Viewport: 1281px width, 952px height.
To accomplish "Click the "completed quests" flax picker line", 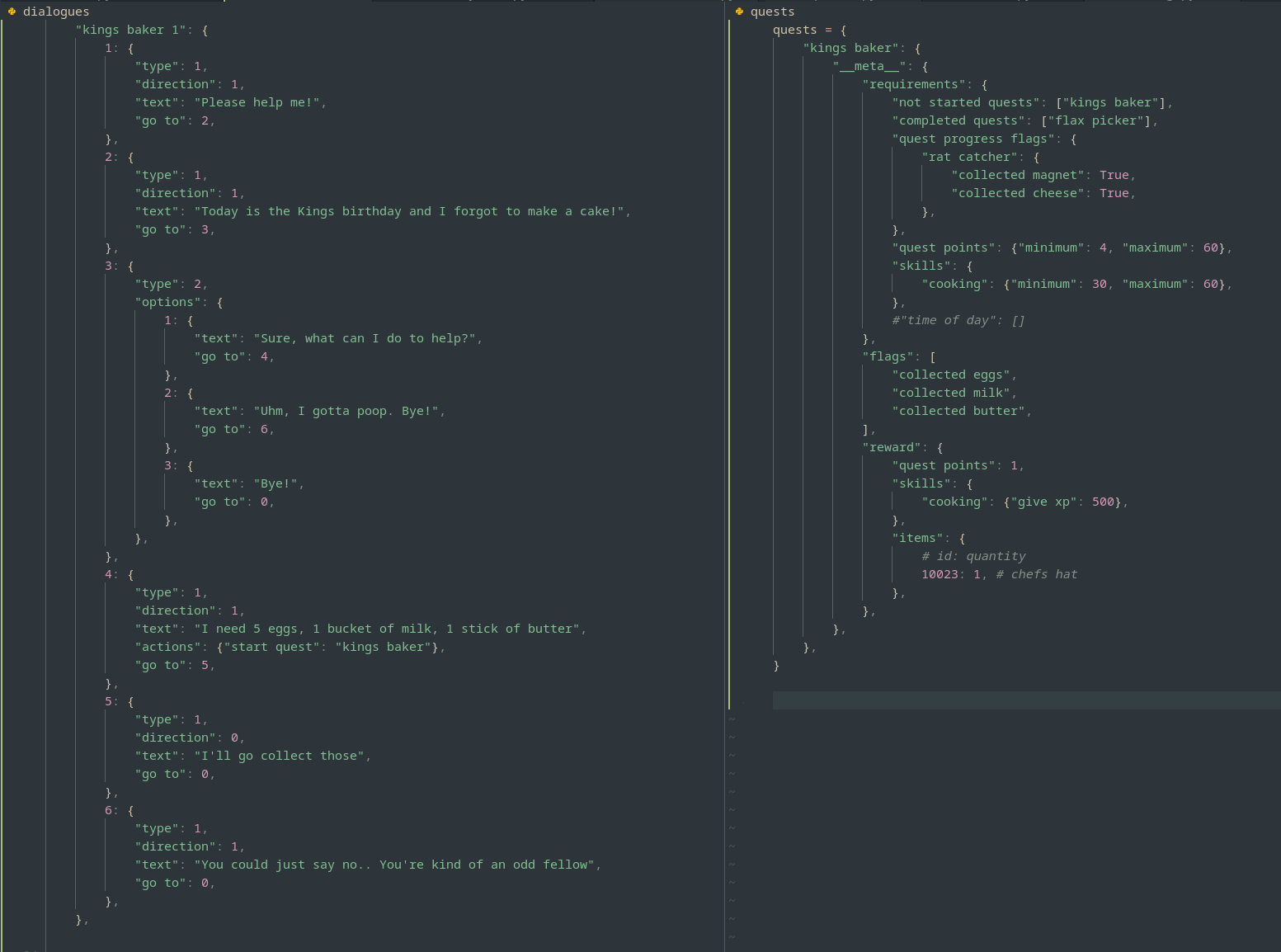I will (x=1025, y=120).
